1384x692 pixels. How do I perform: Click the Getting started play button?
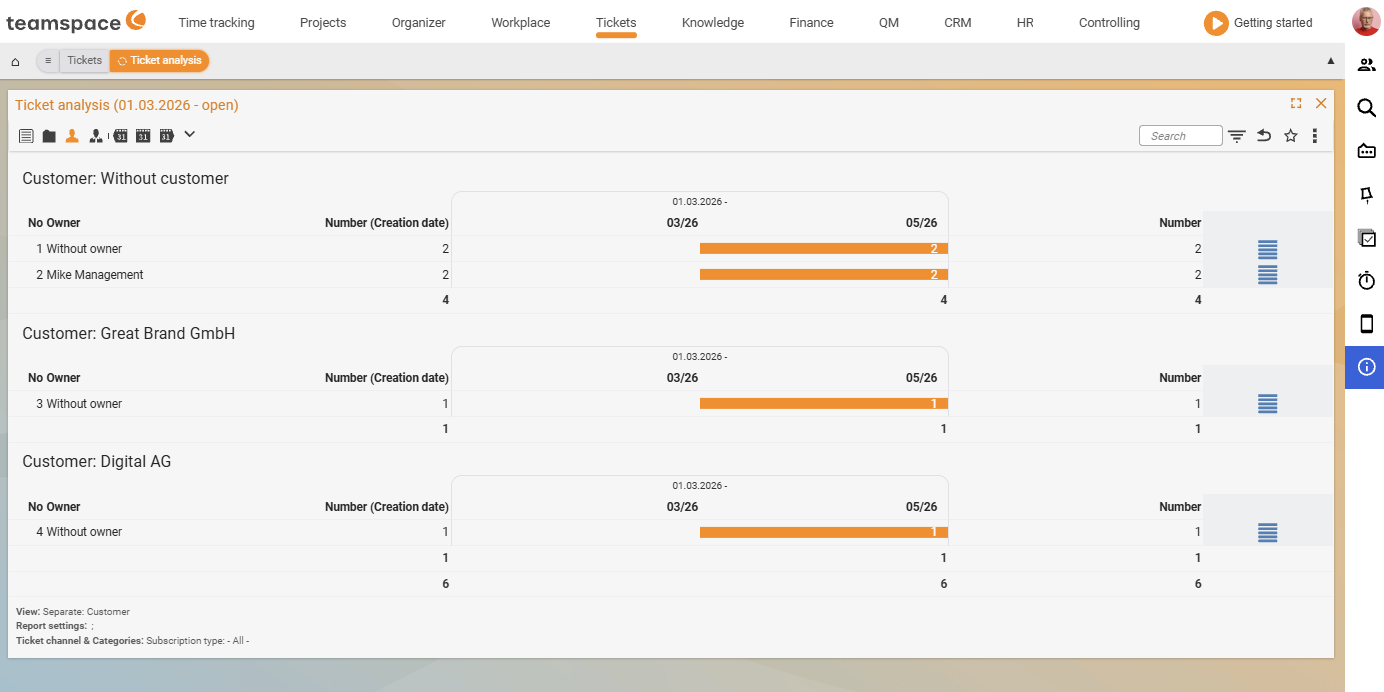[x=1216, y=23]
